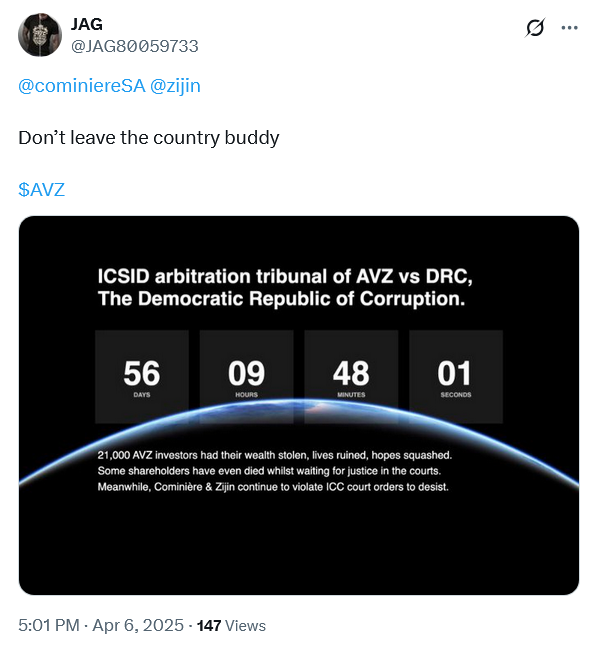This screenshot has height=646, width=598.
Task: Click the 56 days countdown box
Action: pyautogui.click(x=142, y=377)
